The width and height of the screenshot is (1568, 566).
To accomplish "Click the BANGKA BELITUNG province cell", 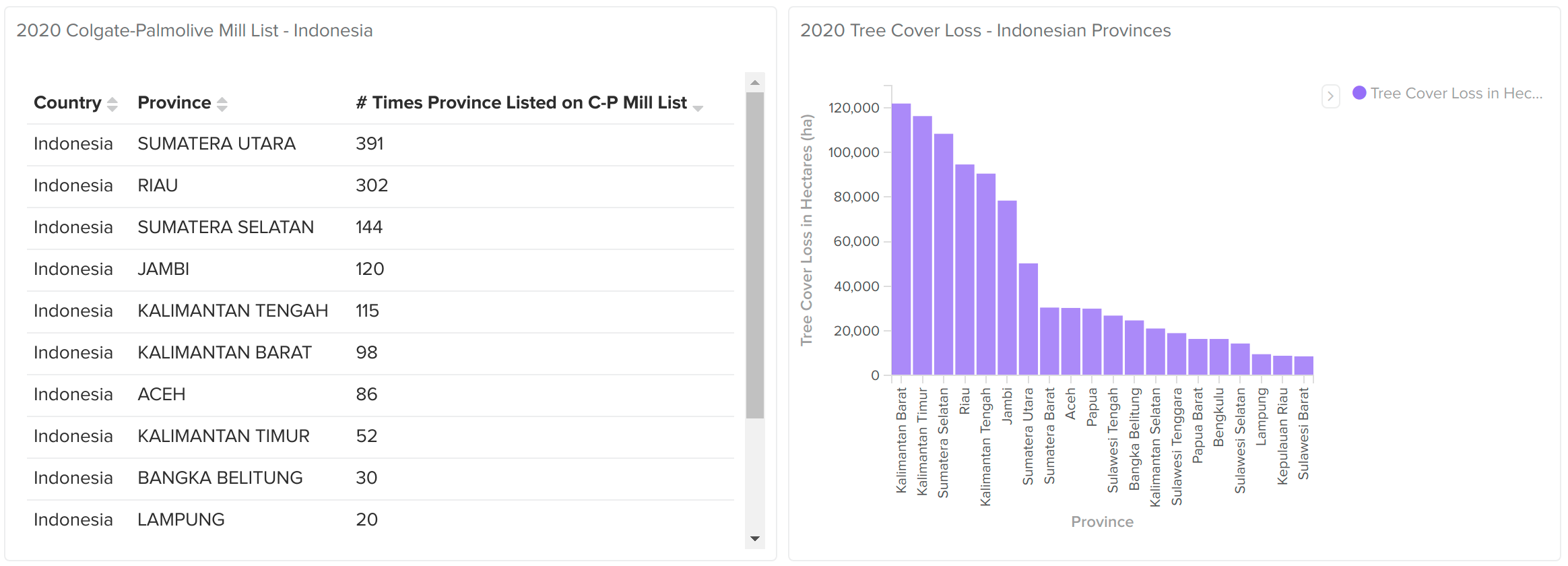I will pyautogui.click(x=220, y=478).
